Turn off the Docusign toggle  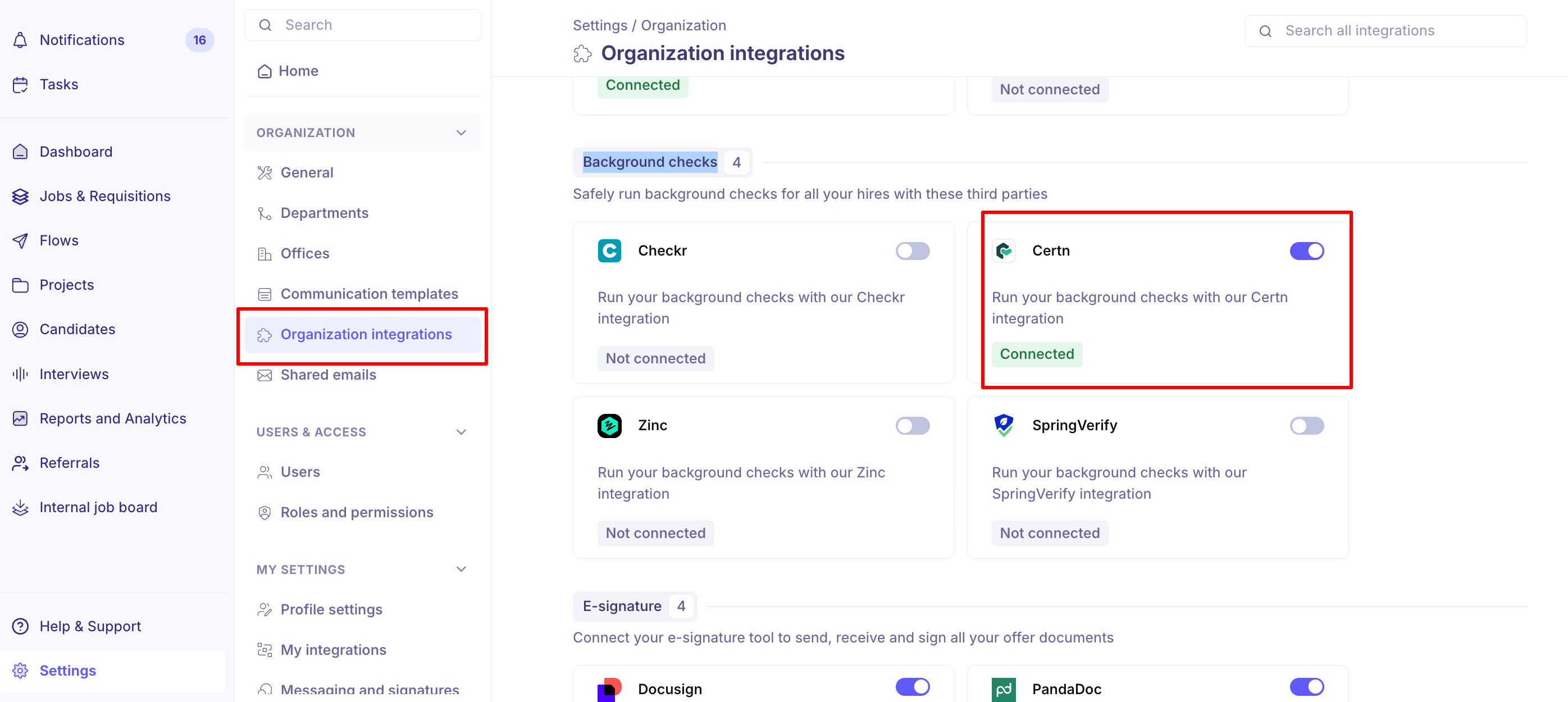click(x=913, y=687)
